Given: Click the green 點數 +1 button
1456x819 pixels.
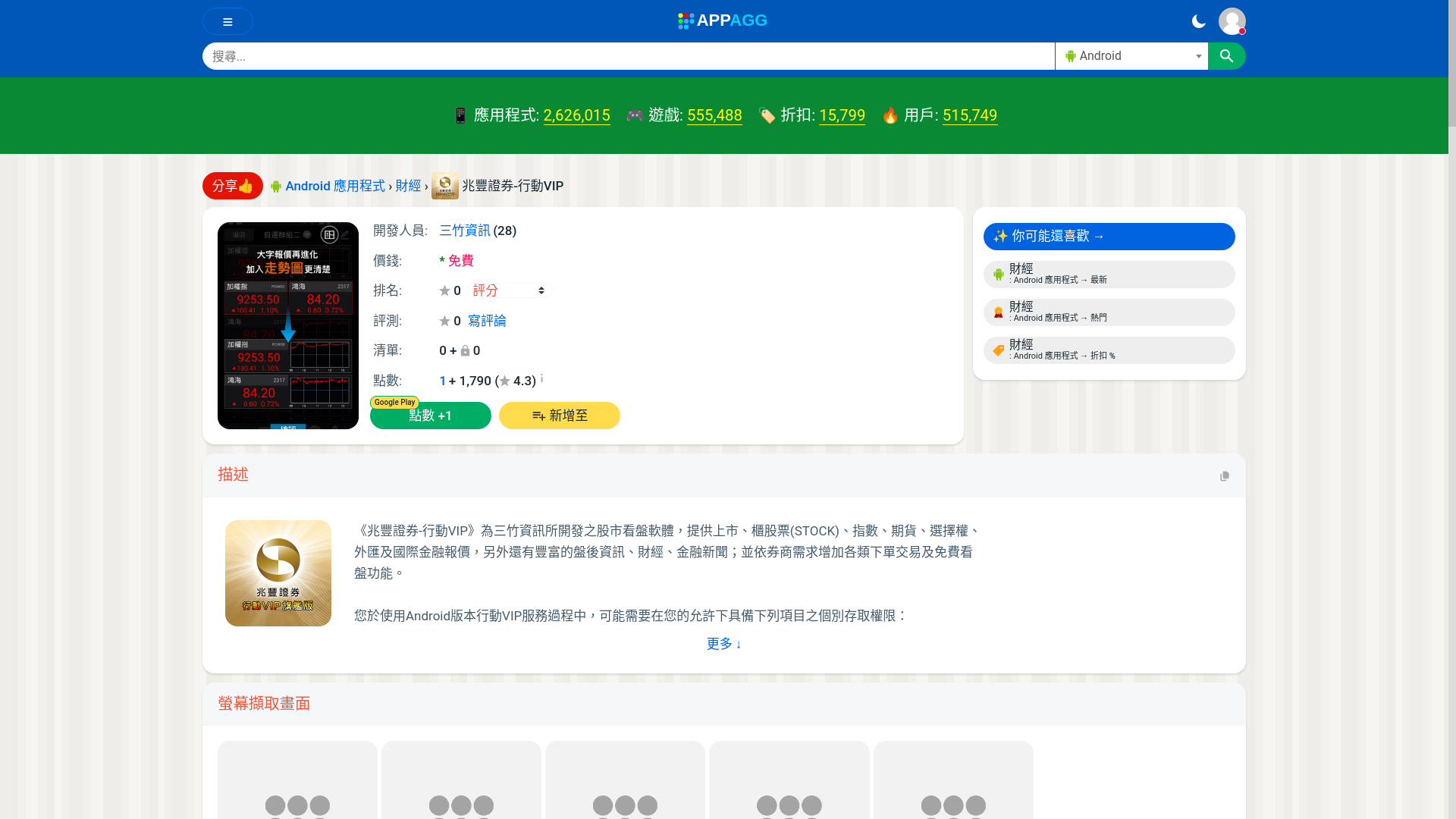Looking at the screenshot, I should tap(431, 416).
